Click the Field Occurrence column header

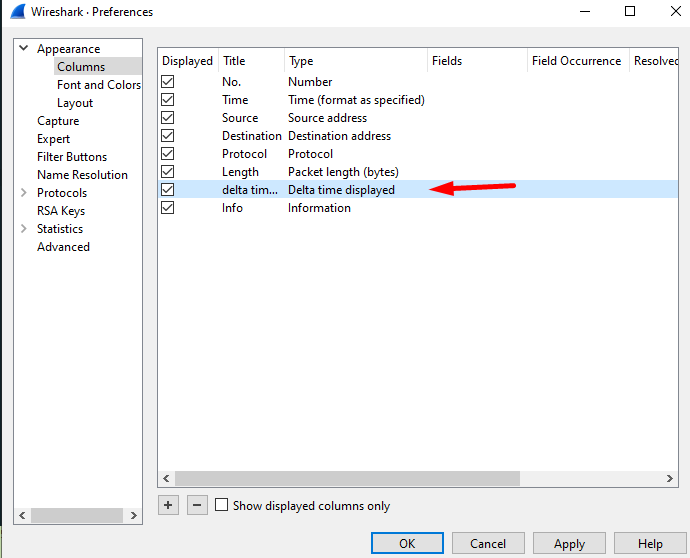pos(576,61)
